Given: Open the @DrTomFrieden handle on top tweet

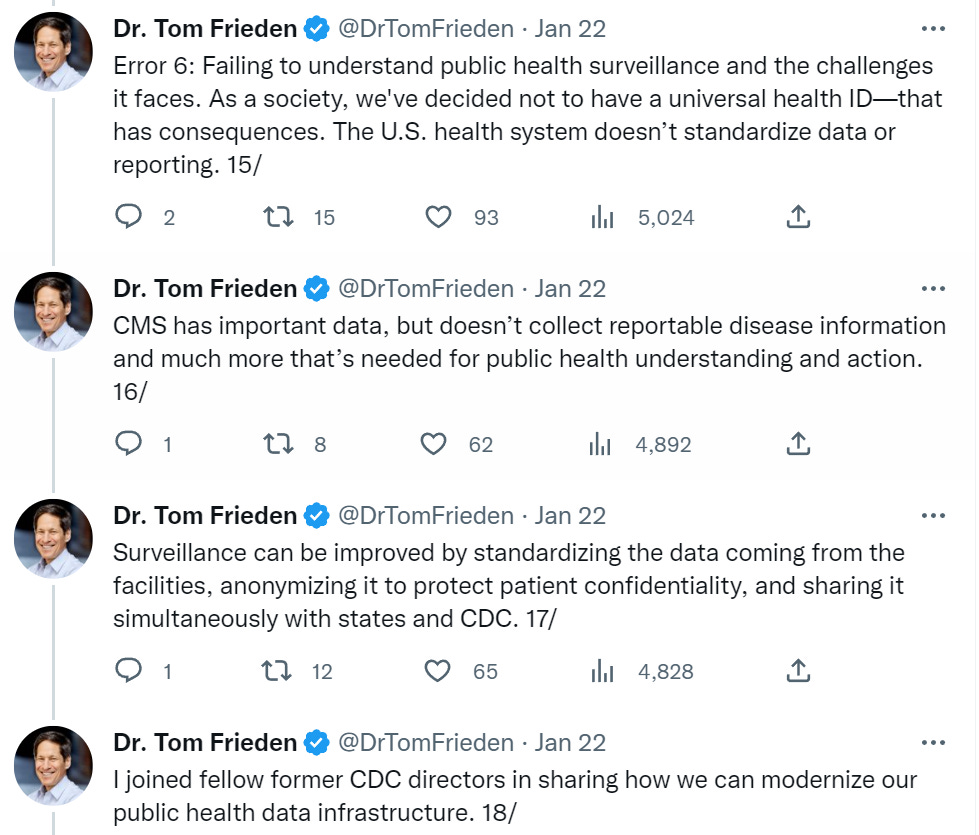Looking at the screenshot, I should [426, 29].
